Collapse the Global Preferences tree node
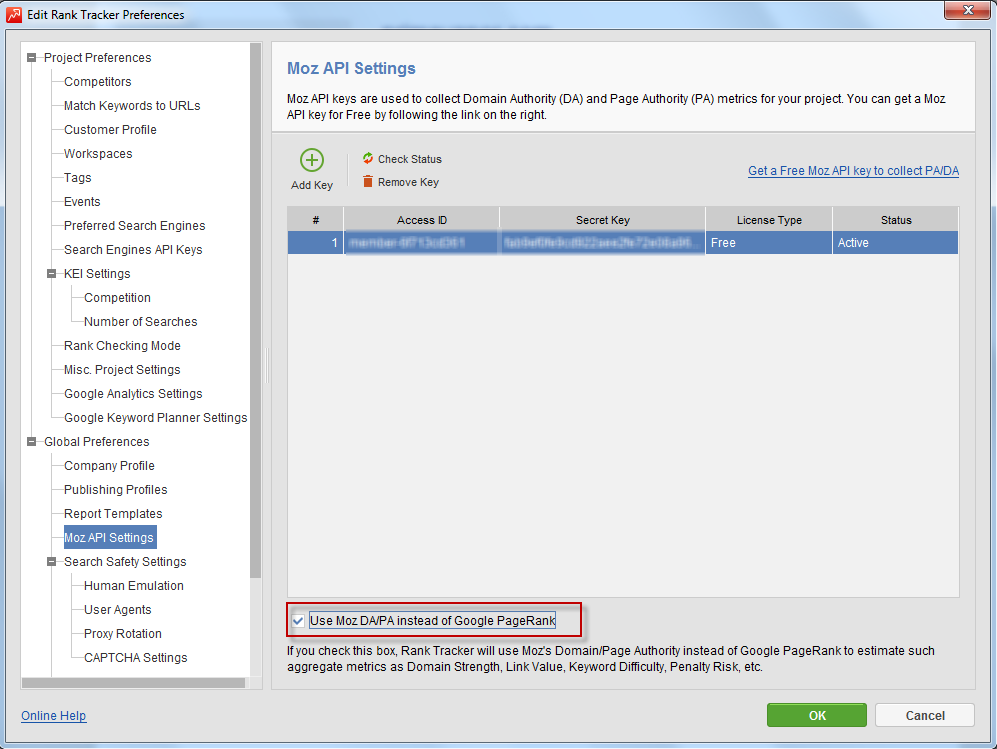This screenshot has width=997, height=749. 31,442
